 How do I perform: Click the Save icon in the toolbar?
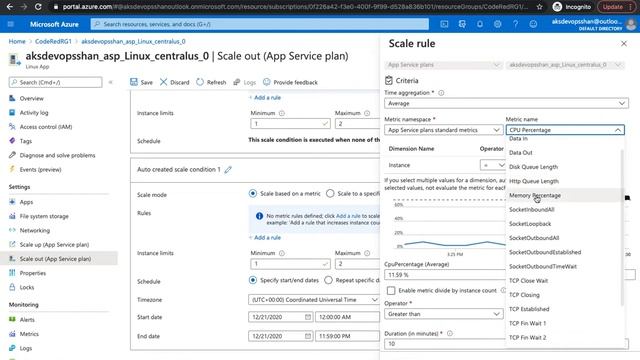click(x=134, y=82)
